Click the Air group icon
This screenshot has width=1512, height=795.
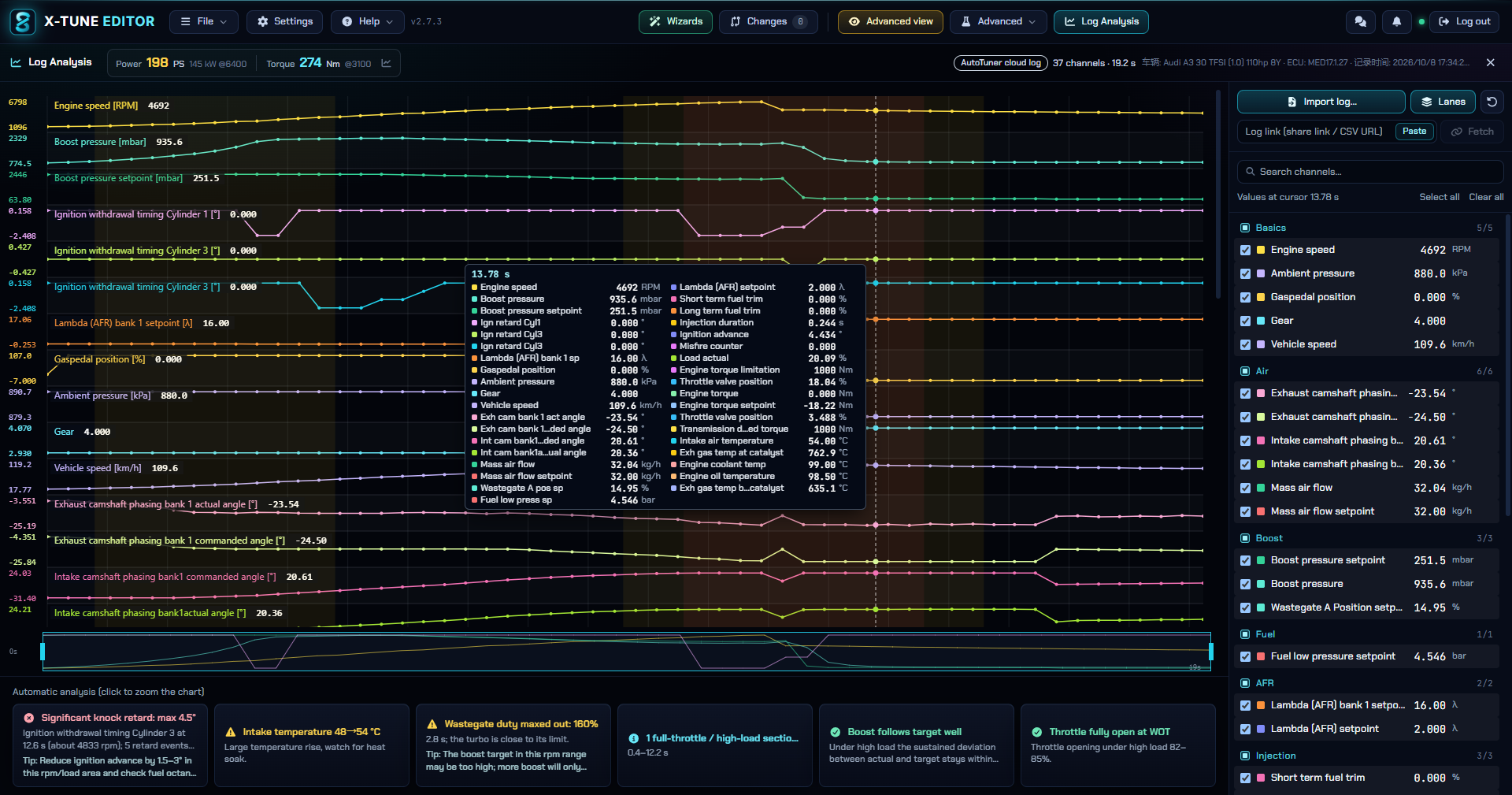[x=1245, y=371]
